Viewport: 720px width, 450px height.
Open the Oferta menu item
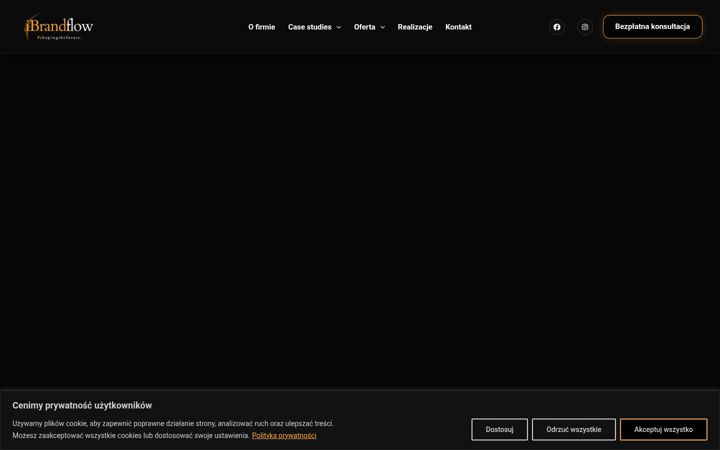[x=365, y=27]
